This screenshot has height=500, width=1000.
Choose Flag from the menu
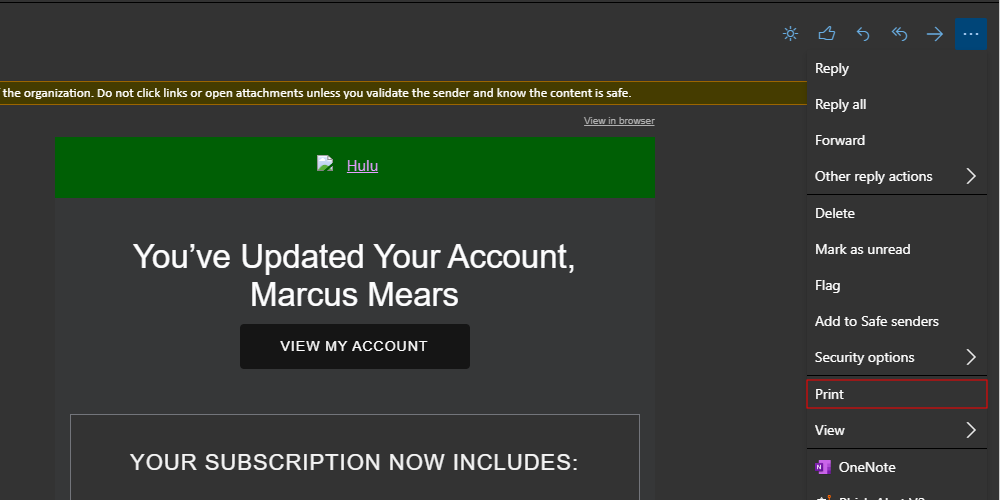828,285
